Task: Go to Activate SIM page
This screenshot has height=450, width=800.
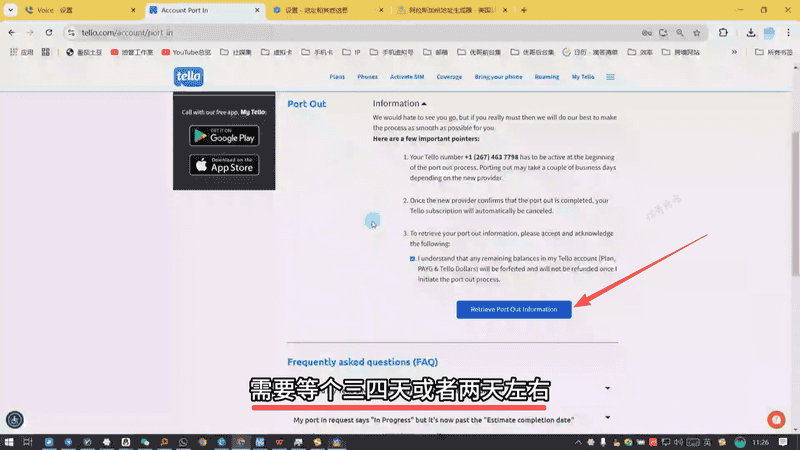Action: (407, 77)
